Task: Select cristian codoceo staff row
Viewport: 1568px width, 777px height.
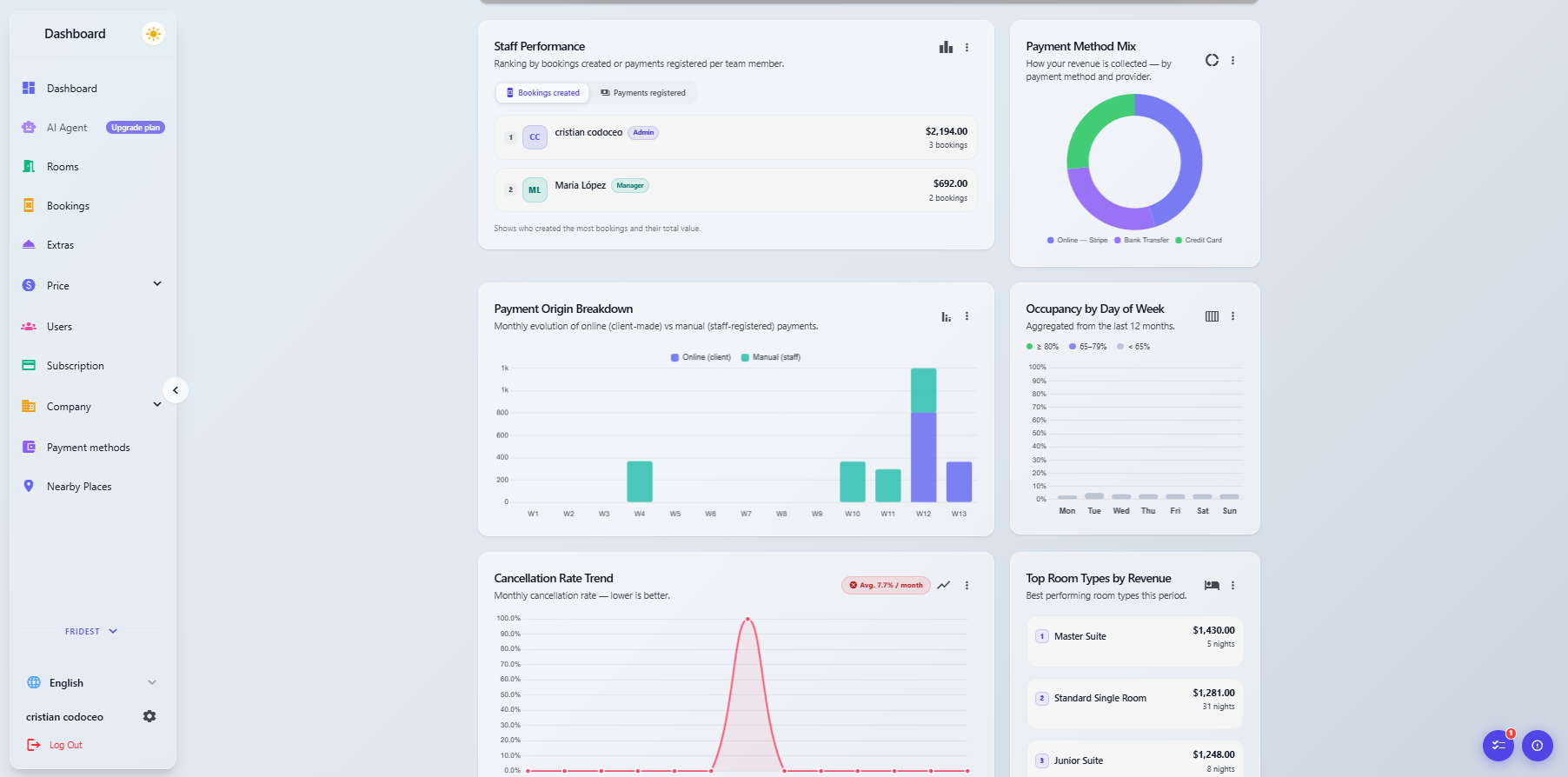Action: tap(735, 137)
